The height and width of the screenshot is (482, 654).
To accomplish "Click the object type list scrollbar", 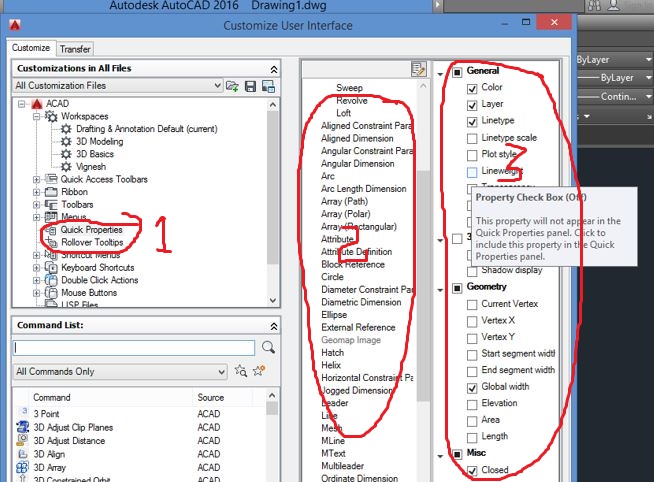I will [x=423, y=286].
